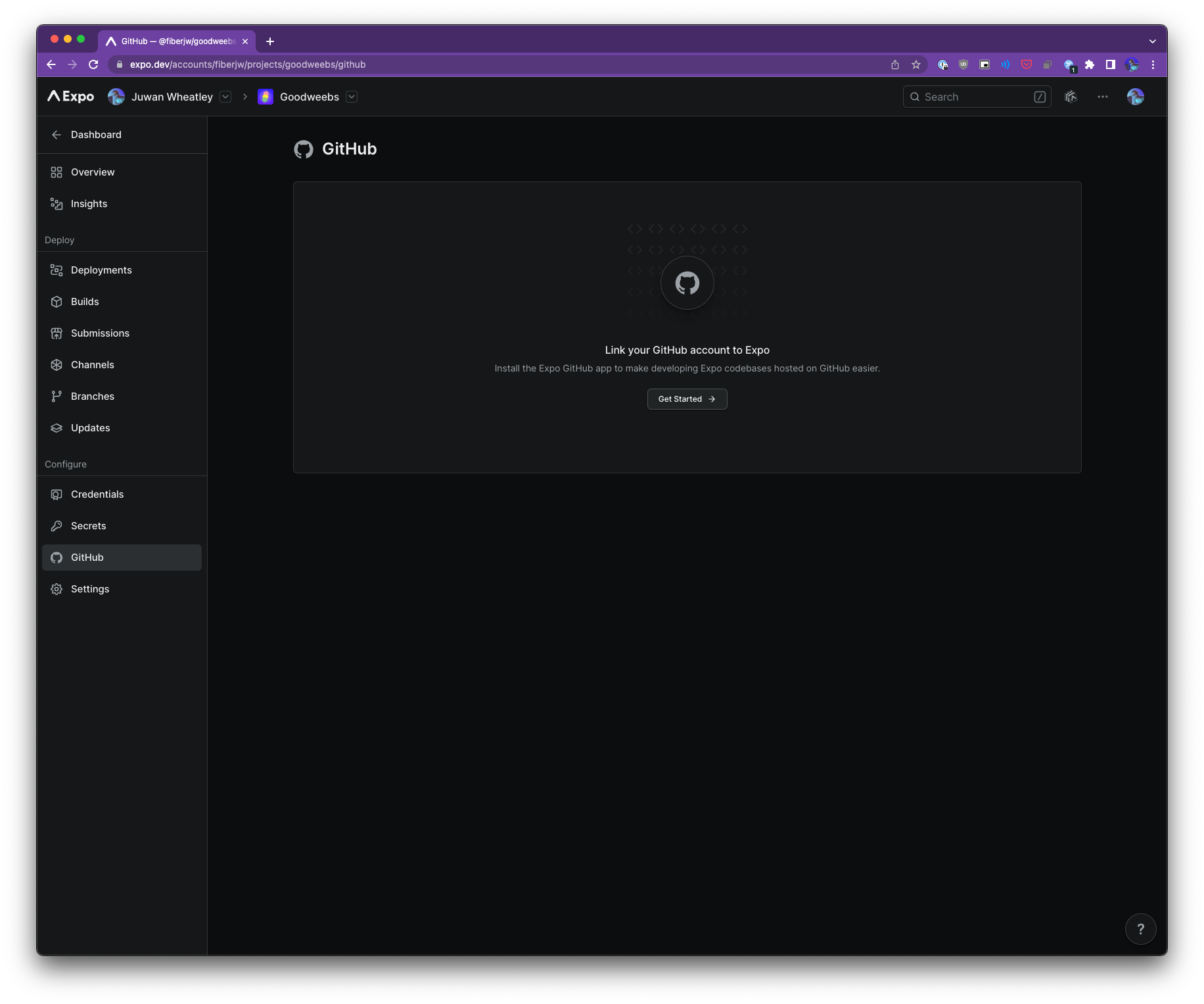Open the Branches page
This screenshot has width=1204, height=1004.
pos(122,396)
